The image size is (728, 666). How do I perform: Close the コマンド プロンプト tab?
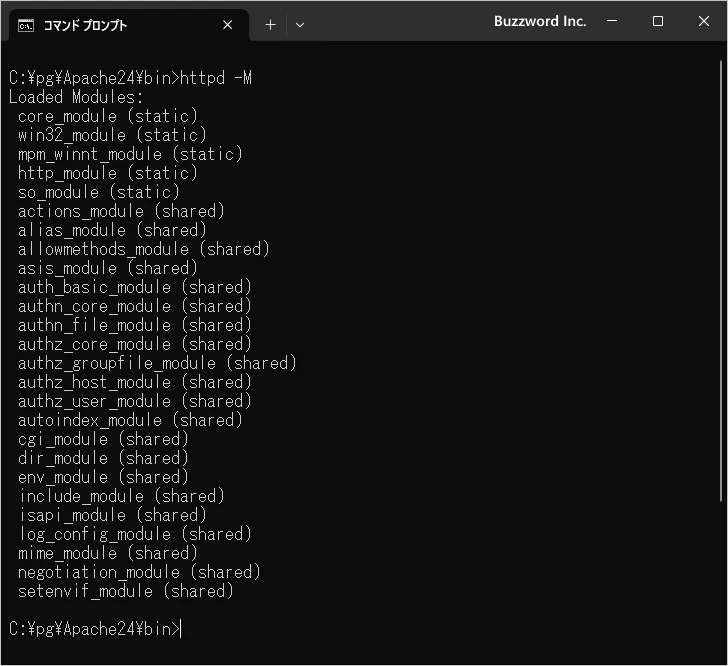click(228, 25)
